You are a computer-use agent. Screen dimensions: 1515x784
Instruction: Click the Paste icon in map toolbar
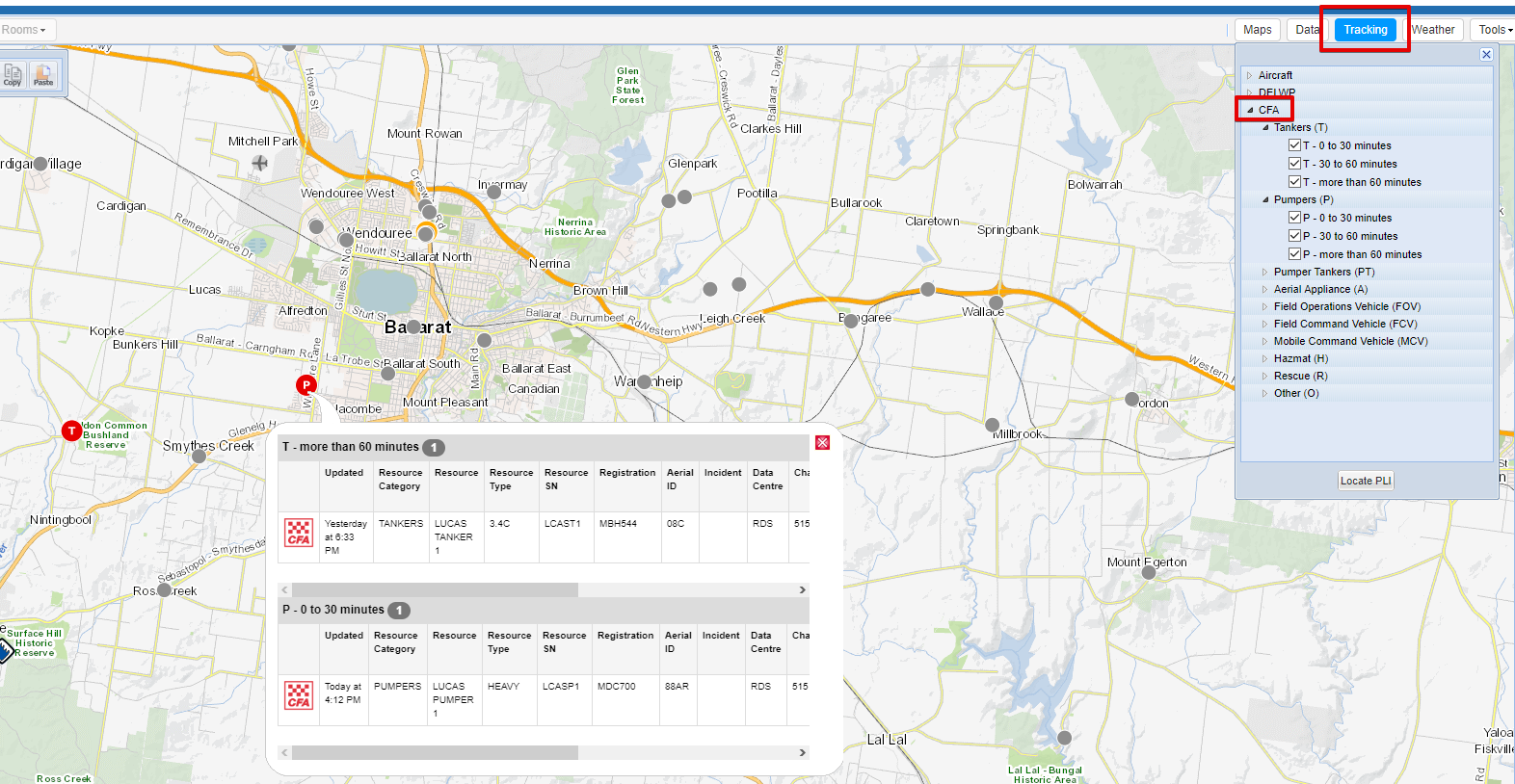point(43,75)
